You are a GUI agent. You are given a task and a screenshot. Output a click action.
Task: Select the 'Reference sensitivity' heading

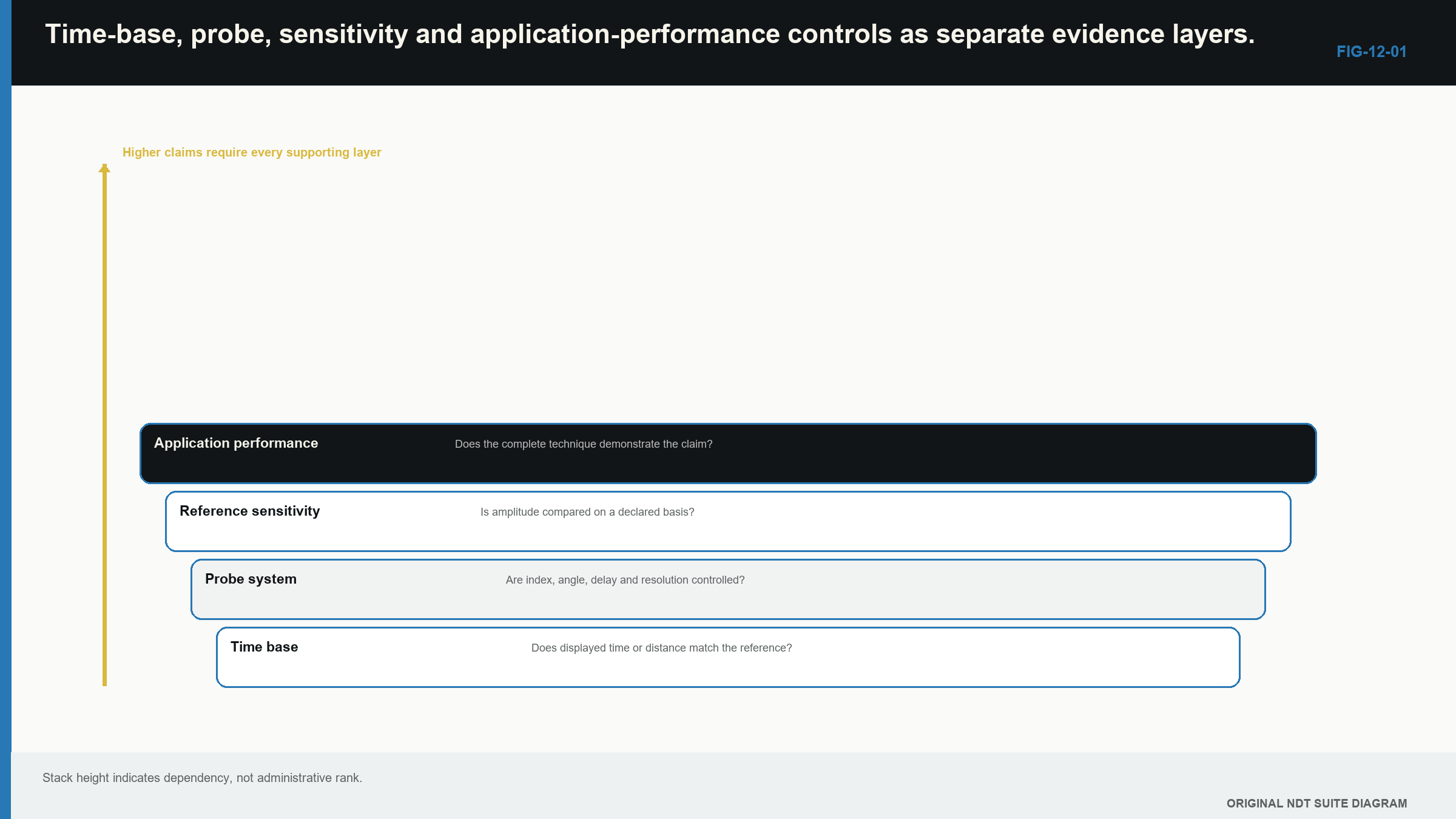tap(250, 511)
